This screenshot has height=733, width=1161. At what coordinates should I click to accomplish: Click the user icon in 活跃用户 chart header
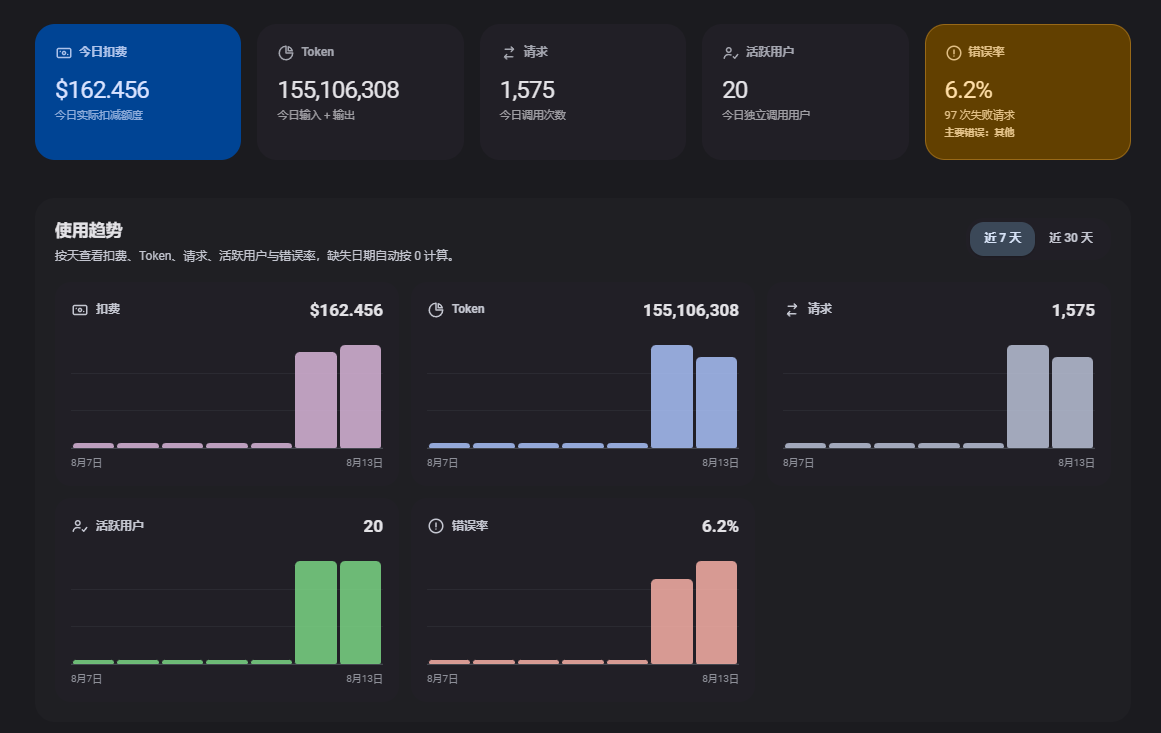tap(80, 526)
